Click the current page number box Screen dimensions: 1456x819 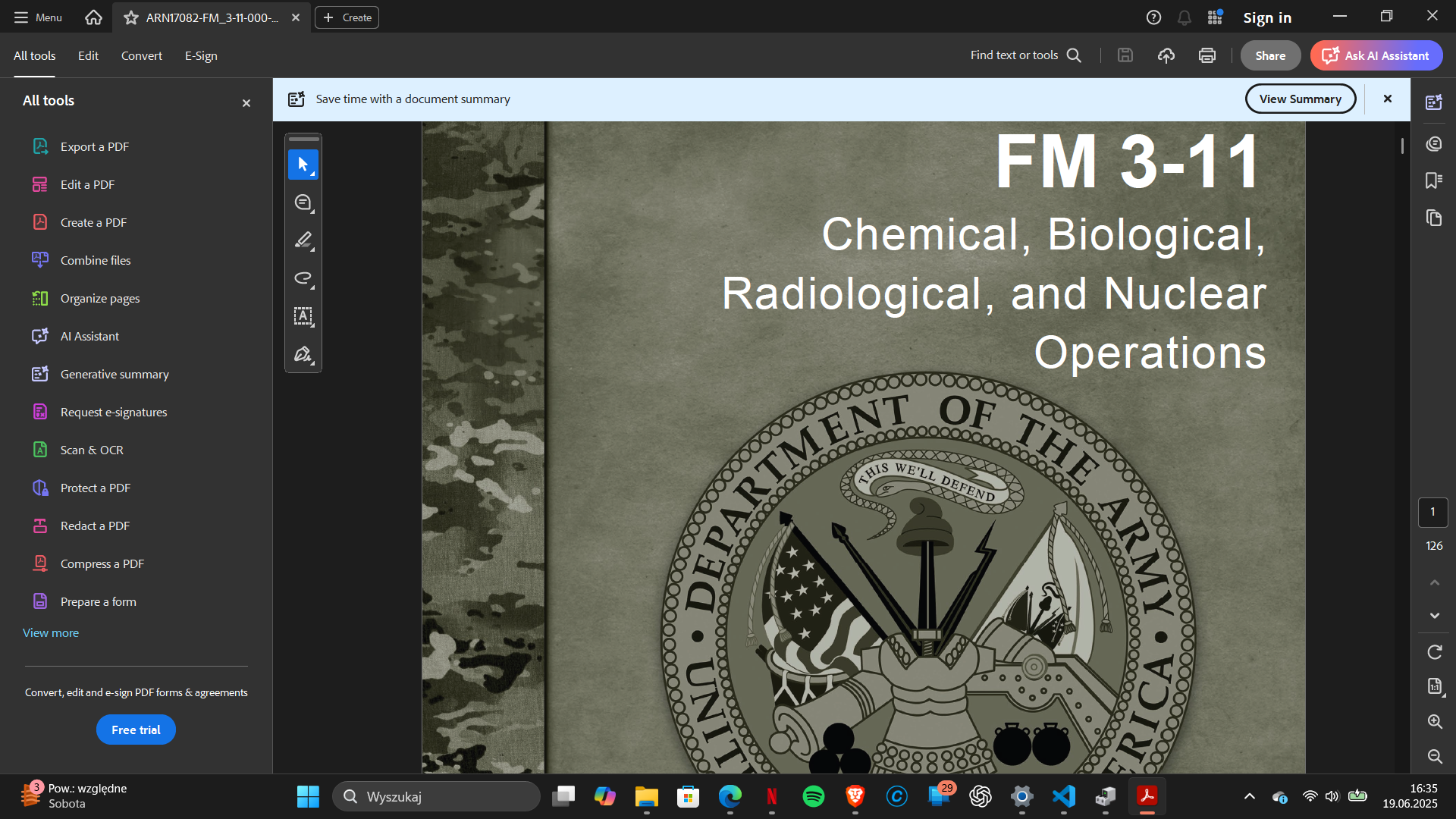tap(1433, 512)
